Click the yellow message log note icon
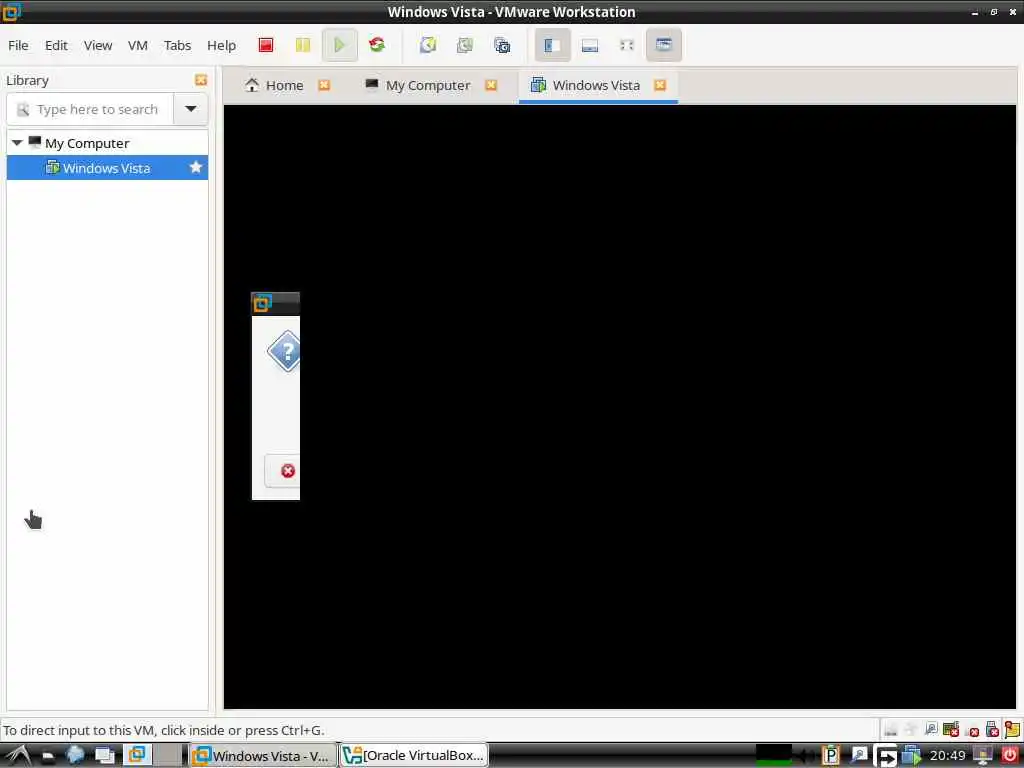The width and height of the screenshot is (1024, 768). click(x=1012, y=729)
